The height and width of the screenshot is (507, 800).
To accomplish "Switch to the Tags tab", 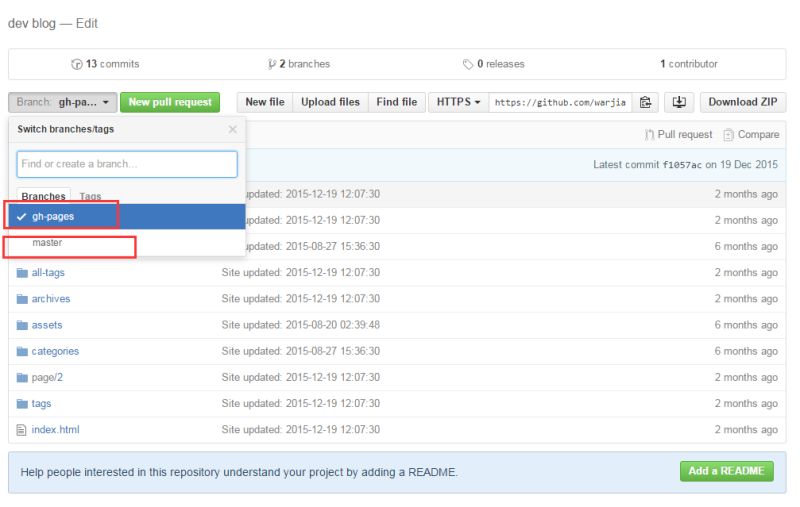I will 90,196.
